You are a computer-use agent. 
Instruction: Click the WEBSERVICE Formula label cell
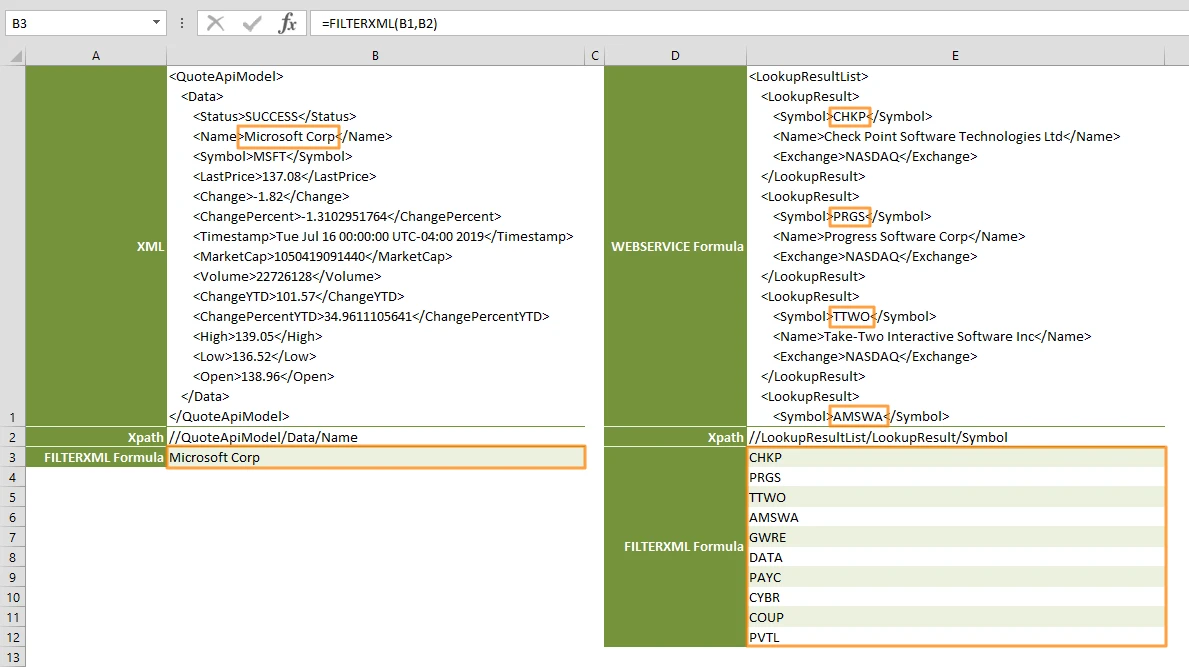(x=675, y=246)
